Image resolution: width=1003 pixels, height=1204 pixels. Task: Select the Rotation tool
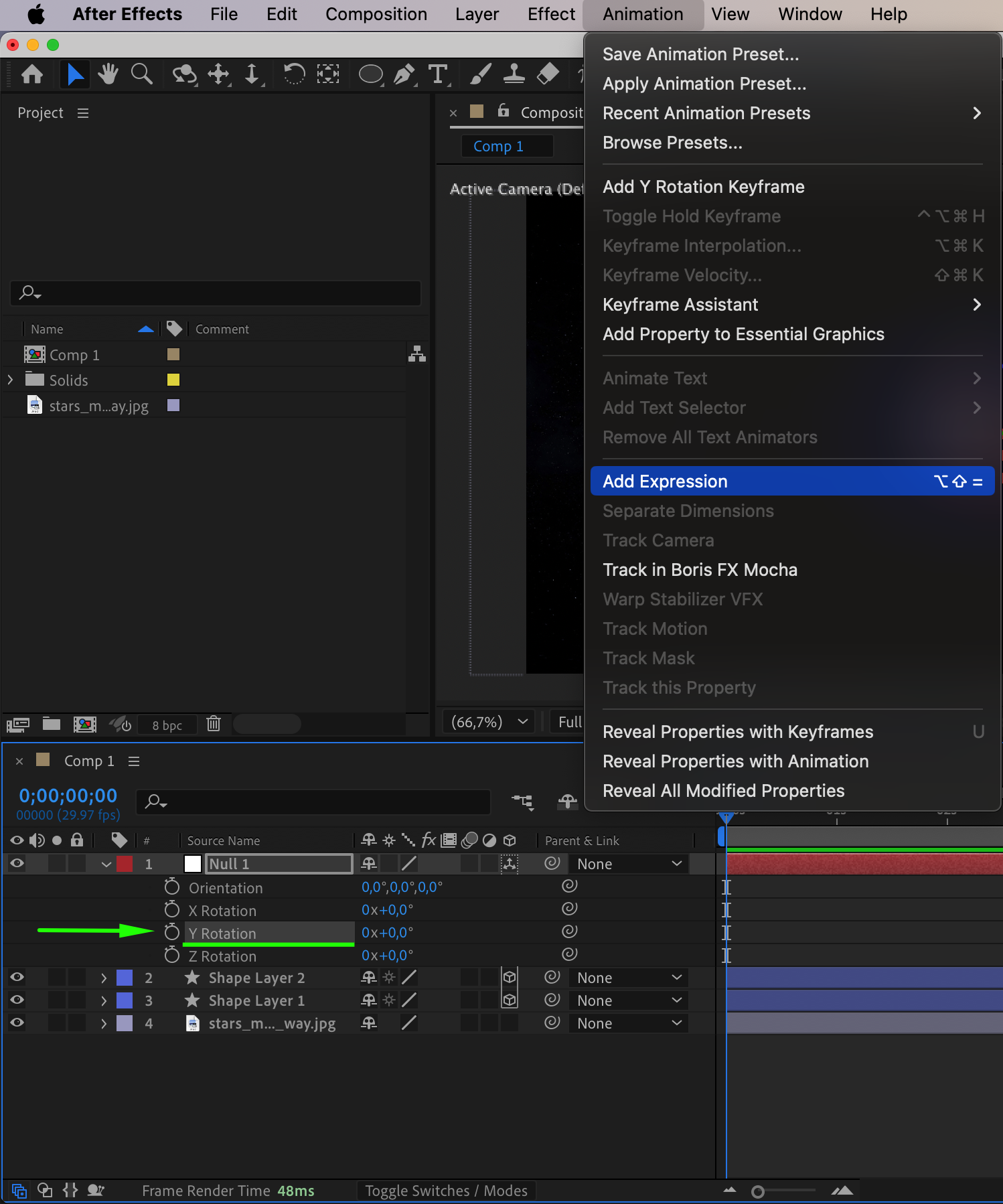294,74
